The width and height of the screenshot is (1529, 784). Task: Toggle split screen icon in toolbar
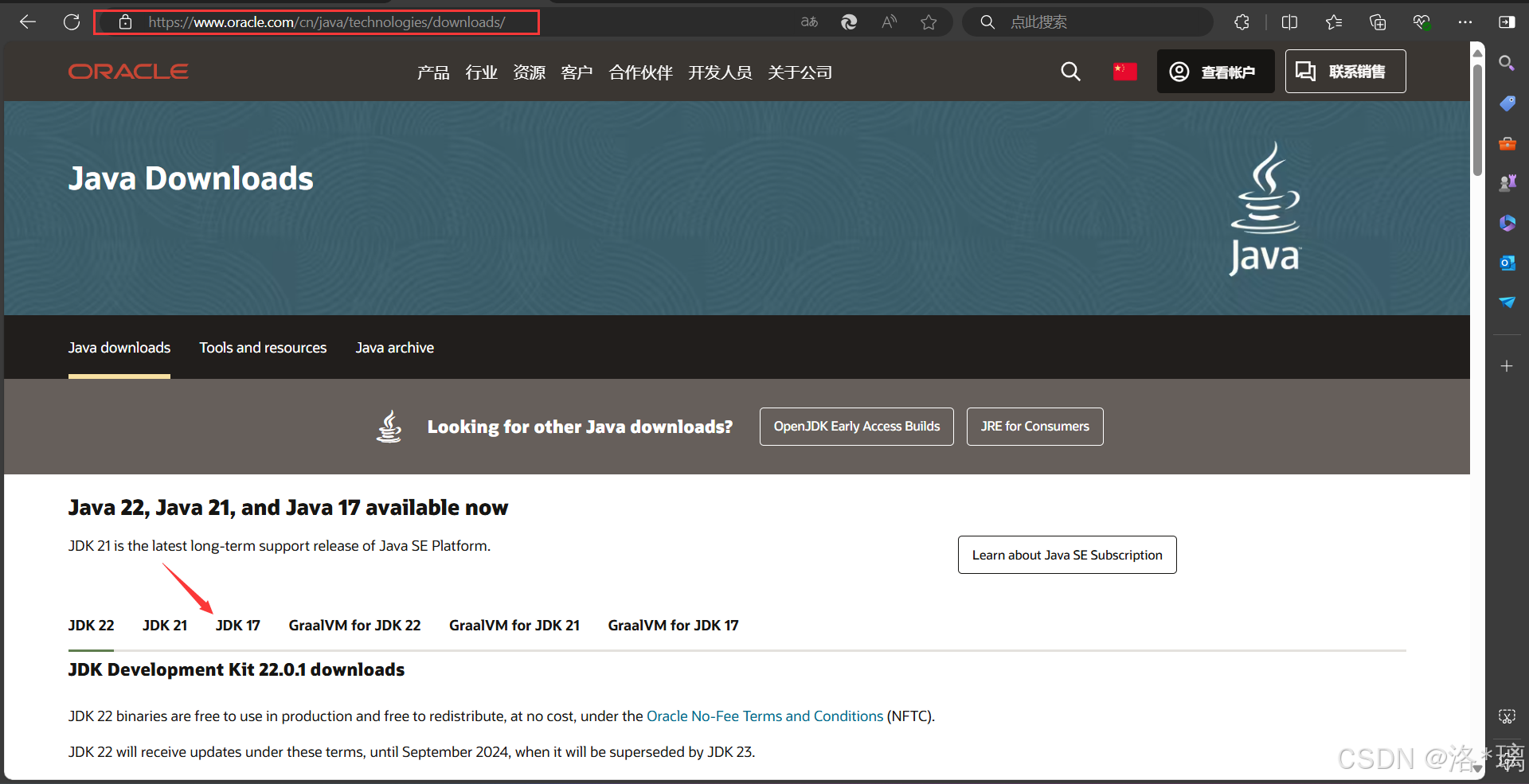pos(1290,22)
